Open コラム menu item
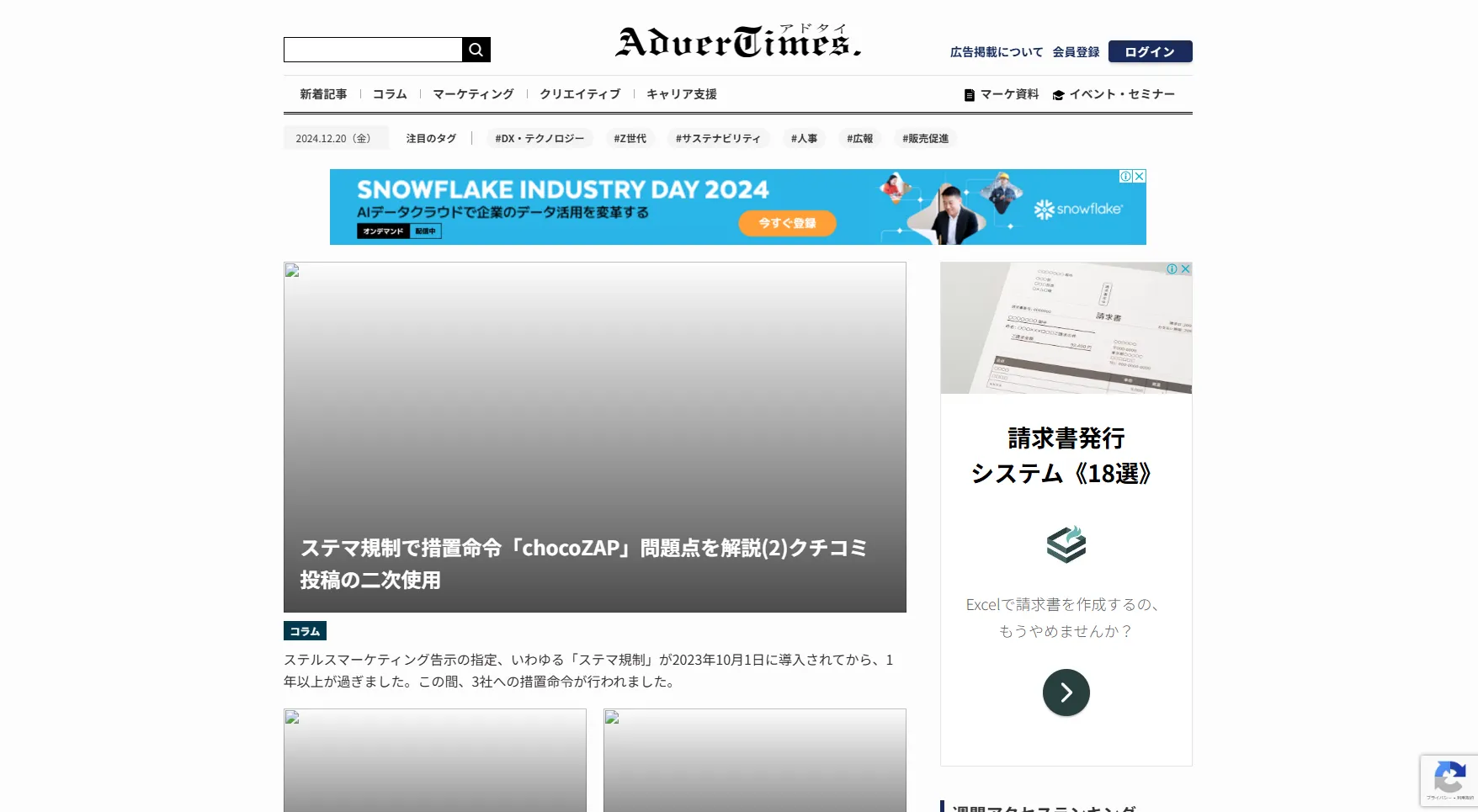This screenshot has height=812, width=1478. pyautogui.click(x=390, y=94)
